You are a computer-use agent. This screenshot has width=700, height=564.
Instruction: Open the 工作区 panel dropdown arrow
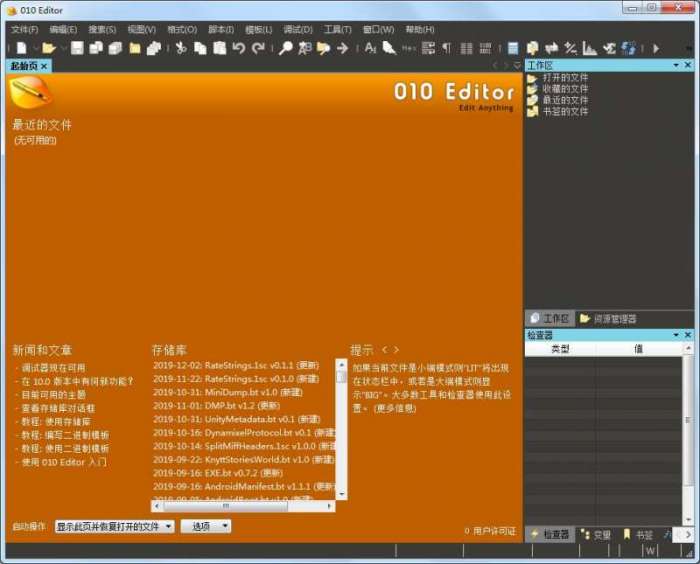pos(675,65)
